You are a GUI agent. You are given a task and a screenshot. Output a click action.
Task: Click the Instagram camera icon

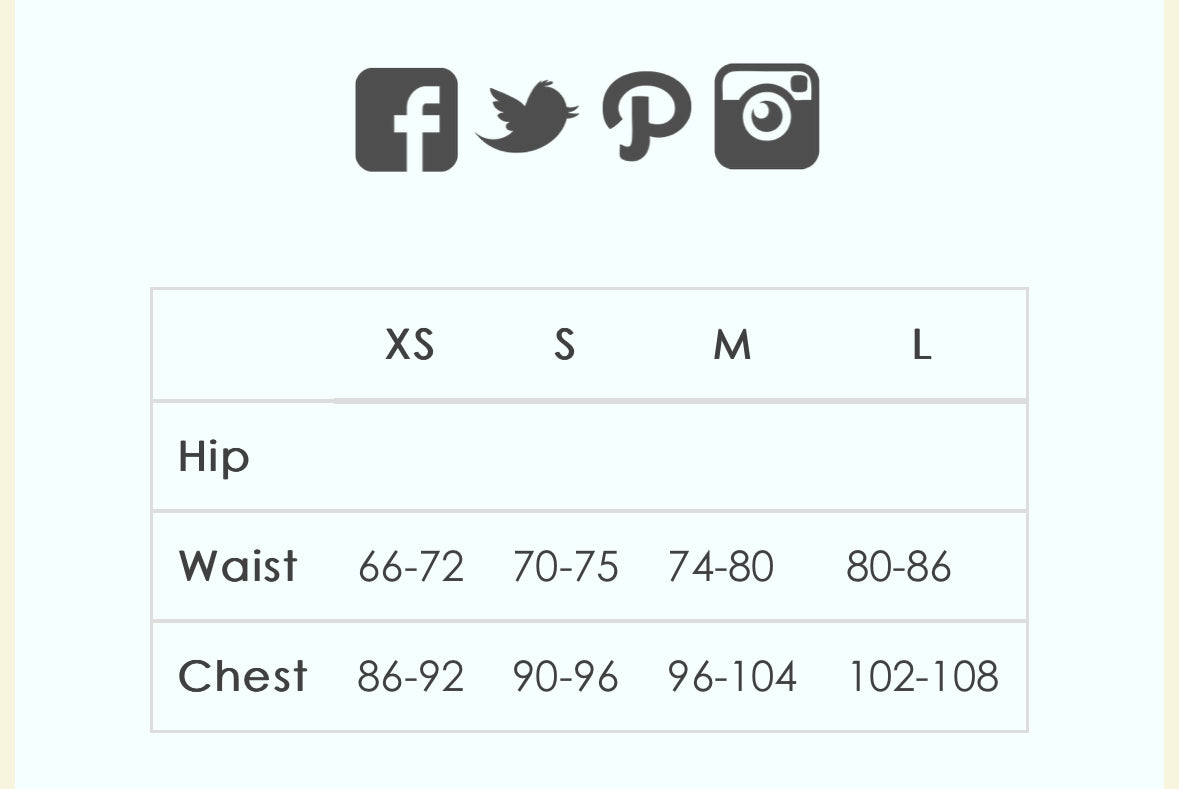coord(767,117)
